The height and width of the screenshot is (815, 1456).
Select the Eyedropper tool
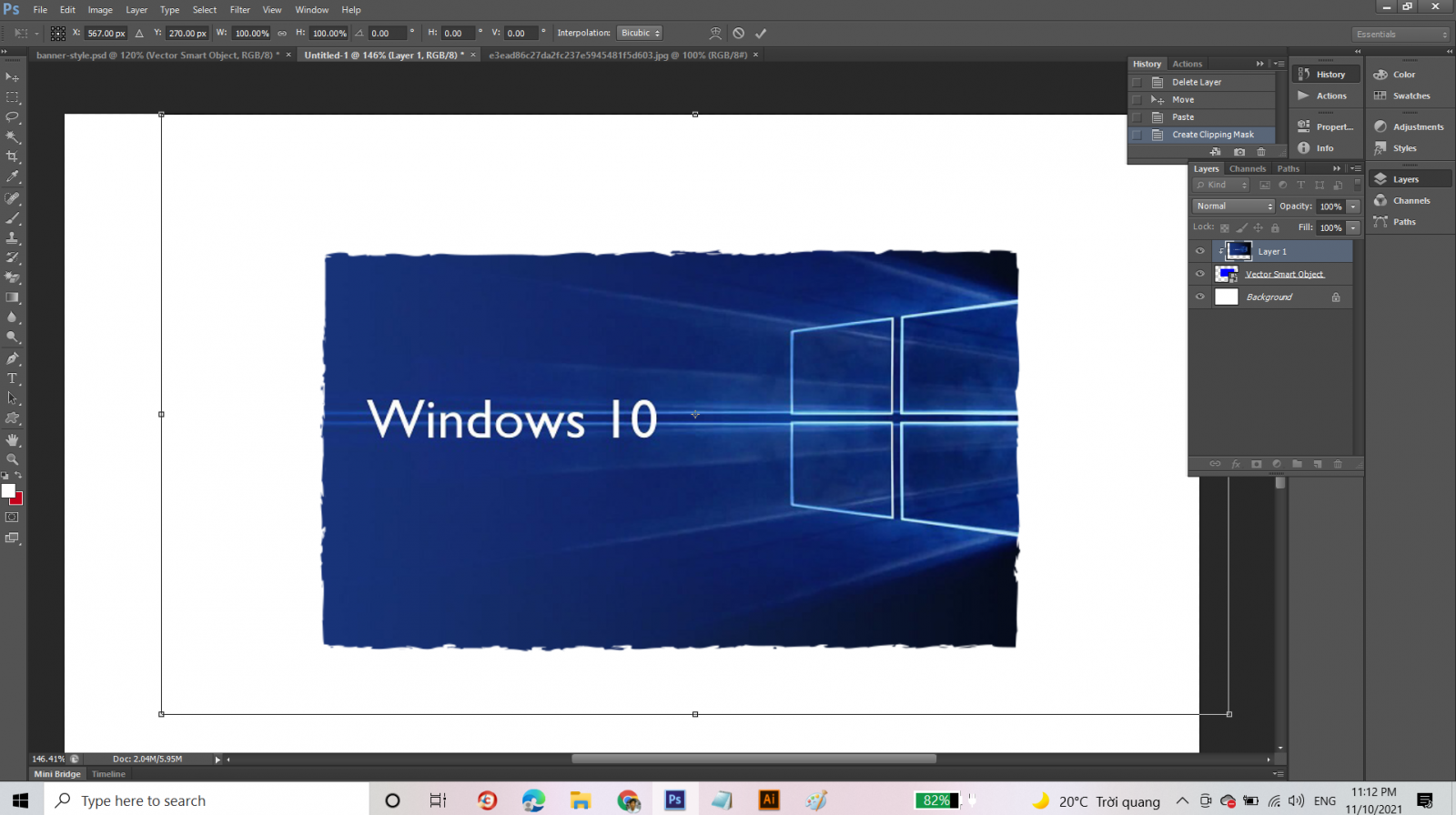tap(13, 177)
